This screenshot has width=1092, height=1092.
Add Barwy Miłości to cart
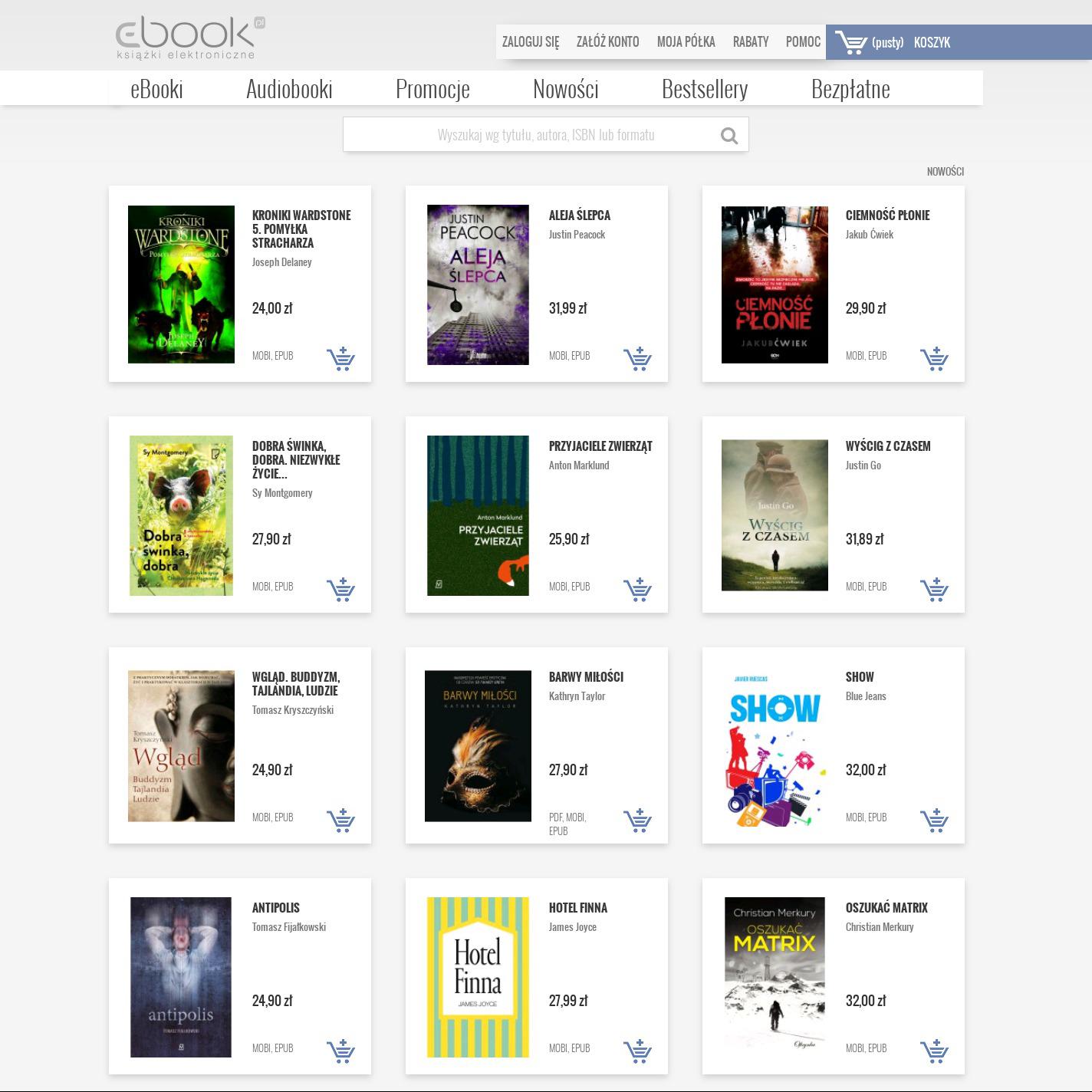tap(637, 821)
